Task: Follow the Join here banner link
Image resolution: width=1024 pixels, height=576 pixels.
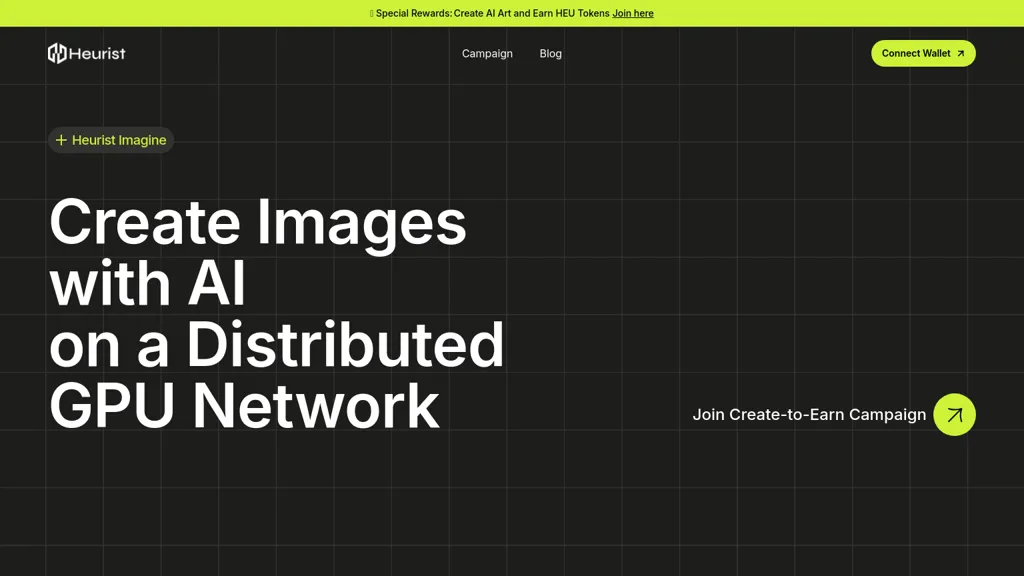Action: [633, 13]
